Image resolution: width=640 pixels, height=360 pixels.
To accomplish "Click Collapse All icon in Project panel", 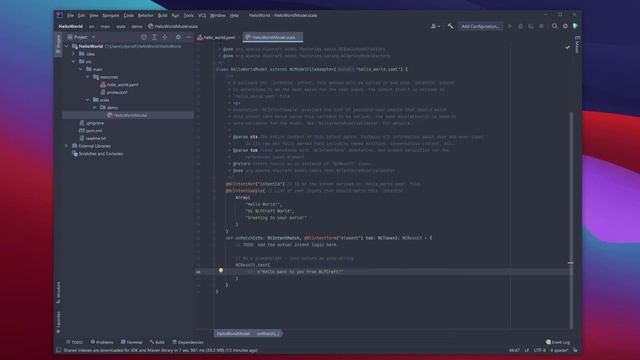I will tap(165, 37).
